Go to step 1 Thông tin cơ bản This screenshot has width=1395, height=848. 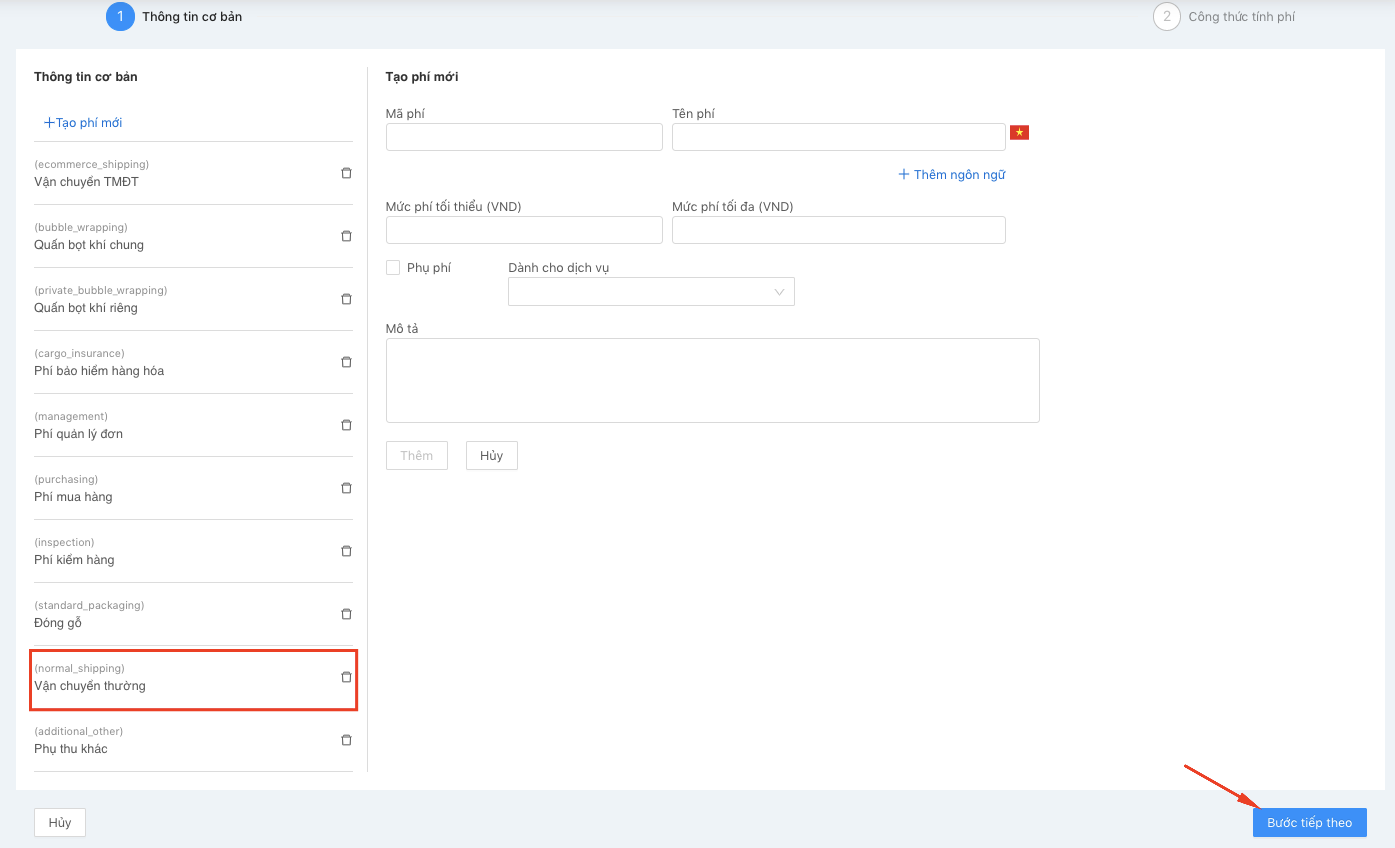click(x=120, y=17)
